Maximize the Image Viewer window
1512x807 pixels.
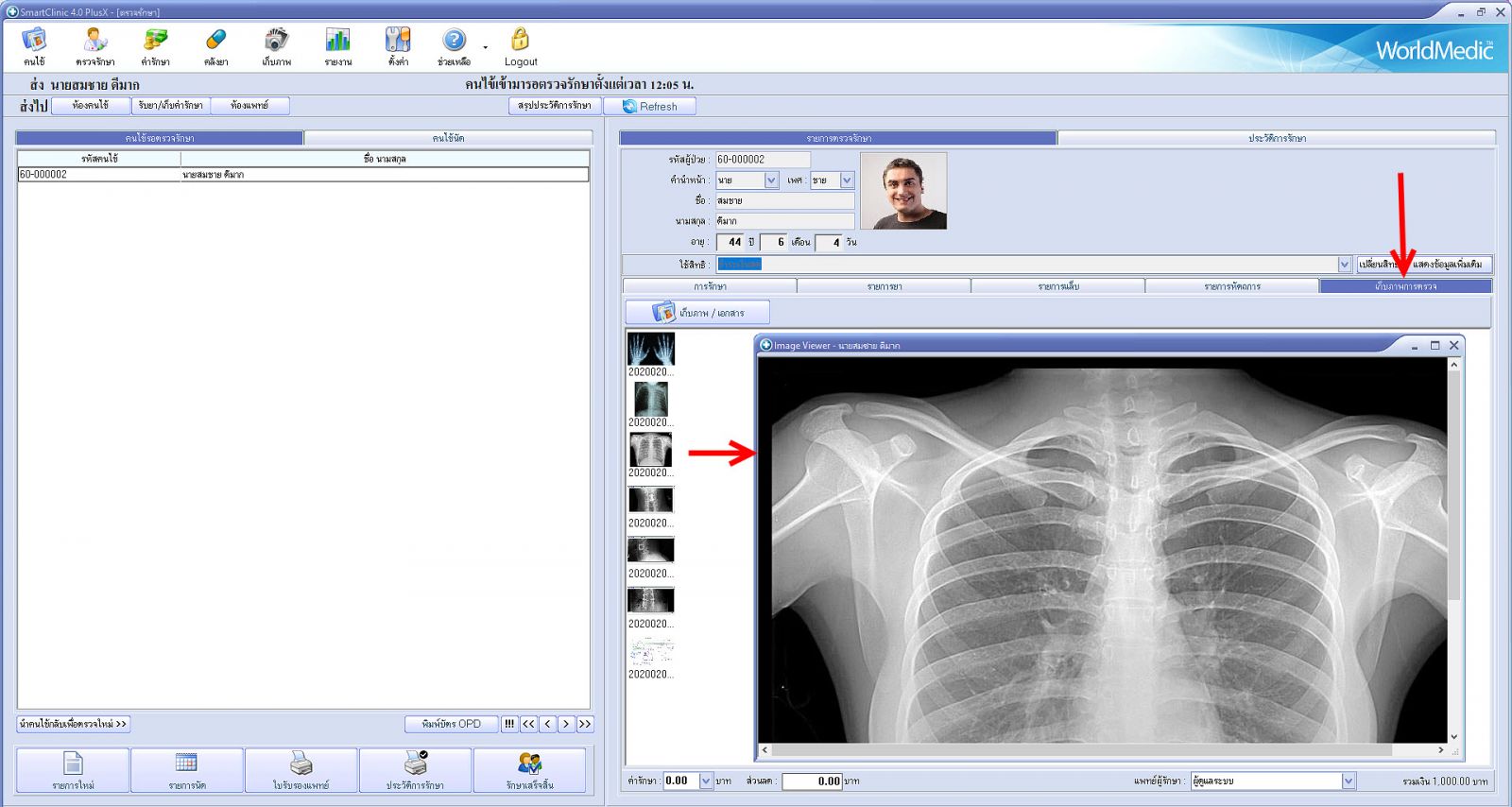[1435, 346]
